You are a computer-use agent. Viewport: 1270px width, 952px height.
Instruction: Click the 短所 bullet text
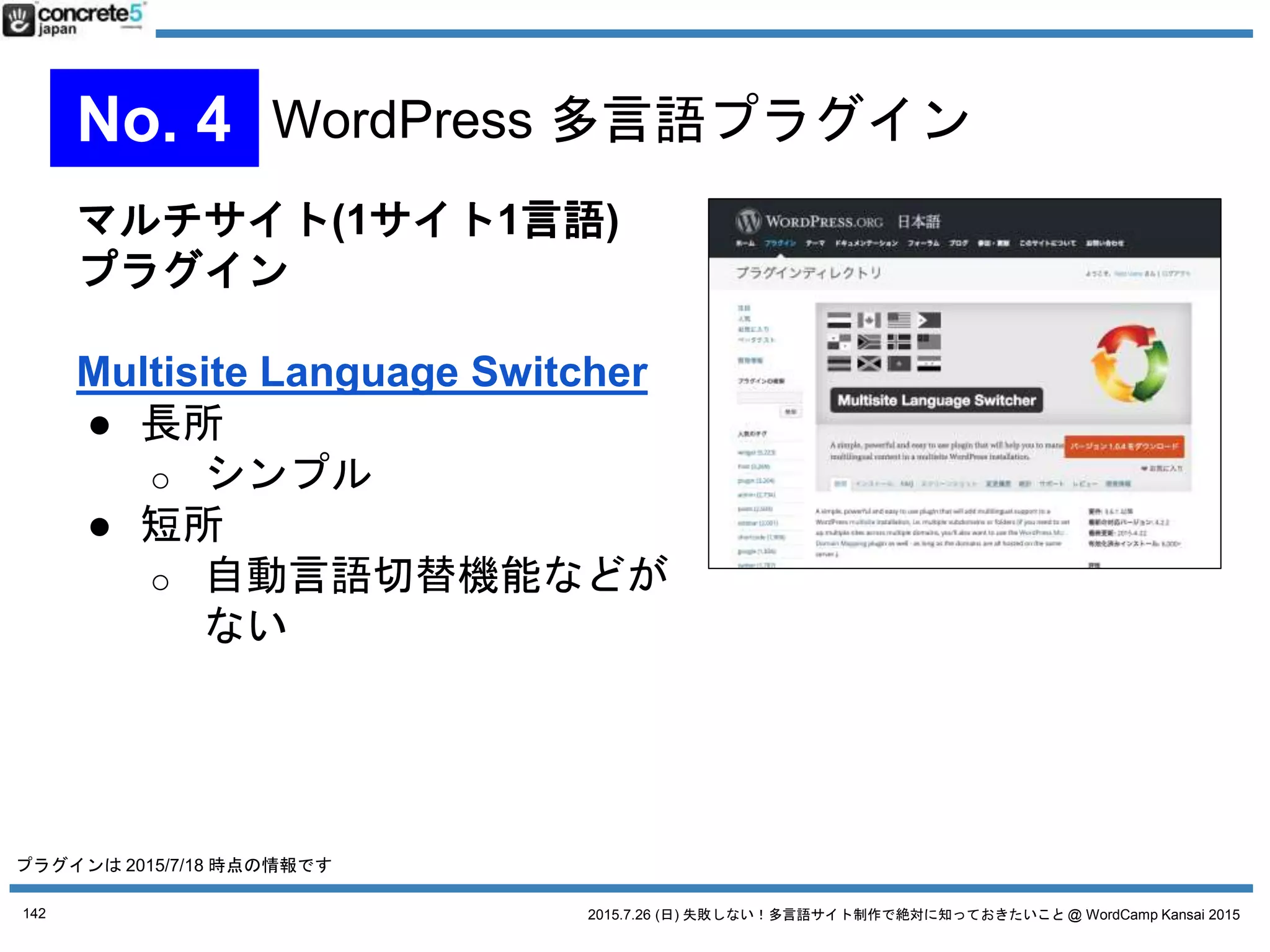pyautogui.click(x=182, y=524)
